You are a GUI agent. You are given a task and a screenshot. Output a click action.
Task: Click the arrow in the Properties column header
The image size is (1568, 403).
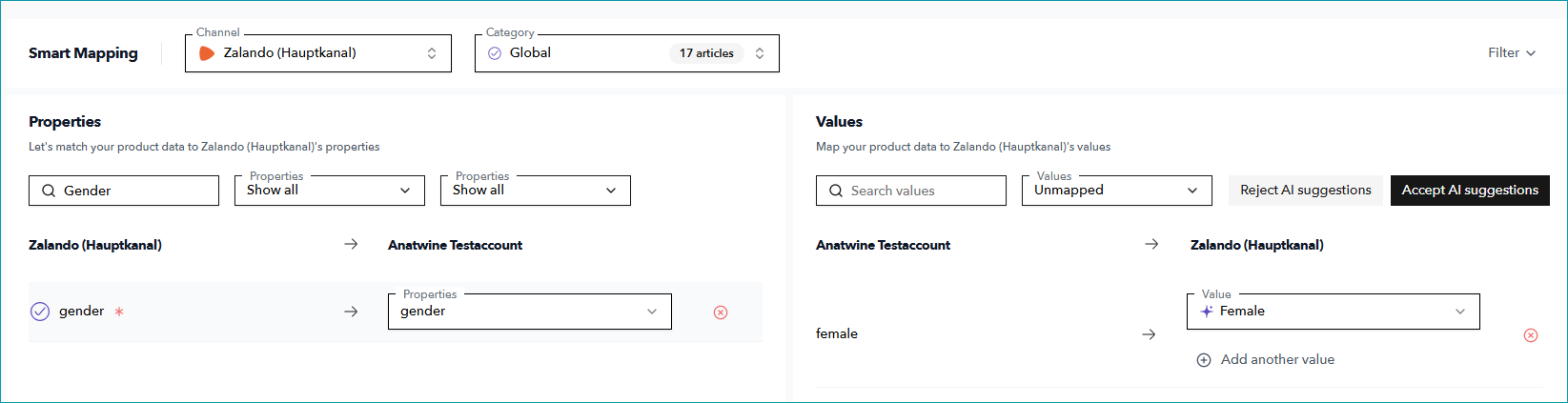pyautogui.click(x=351, y=245)
